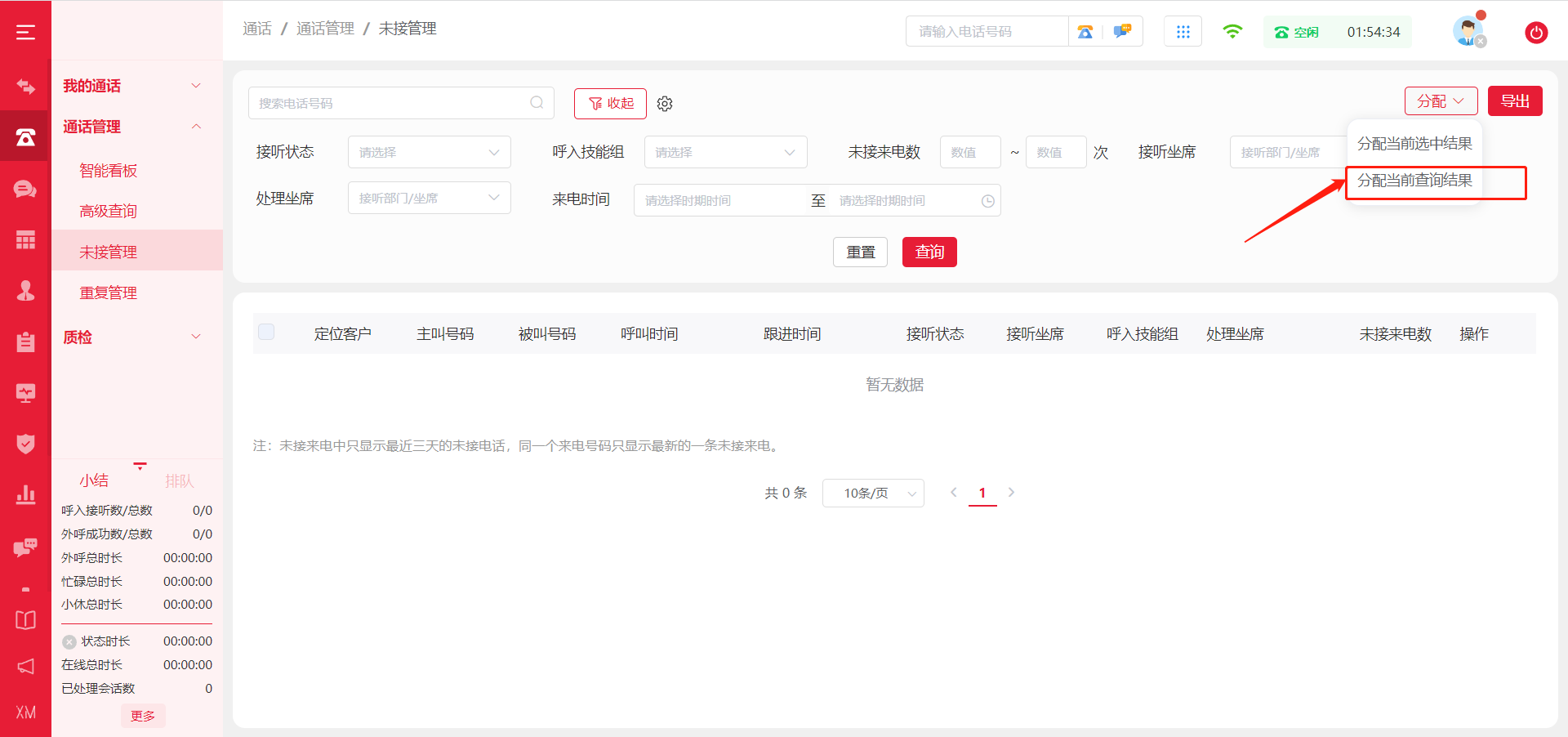1568x737 pixels.
Task: Go to the previous page arrow
Action: tap(953, 493)
